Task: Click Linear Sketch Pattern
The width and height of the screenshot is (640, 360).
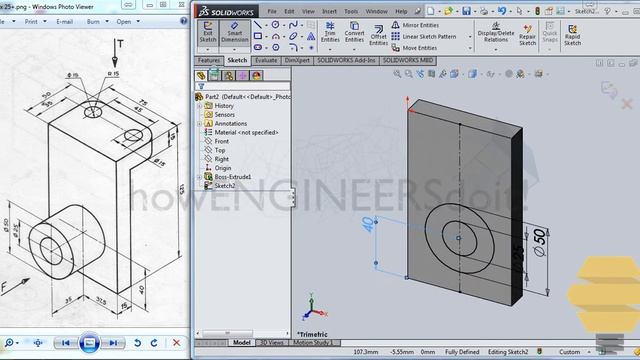Action: coord(424,36)
